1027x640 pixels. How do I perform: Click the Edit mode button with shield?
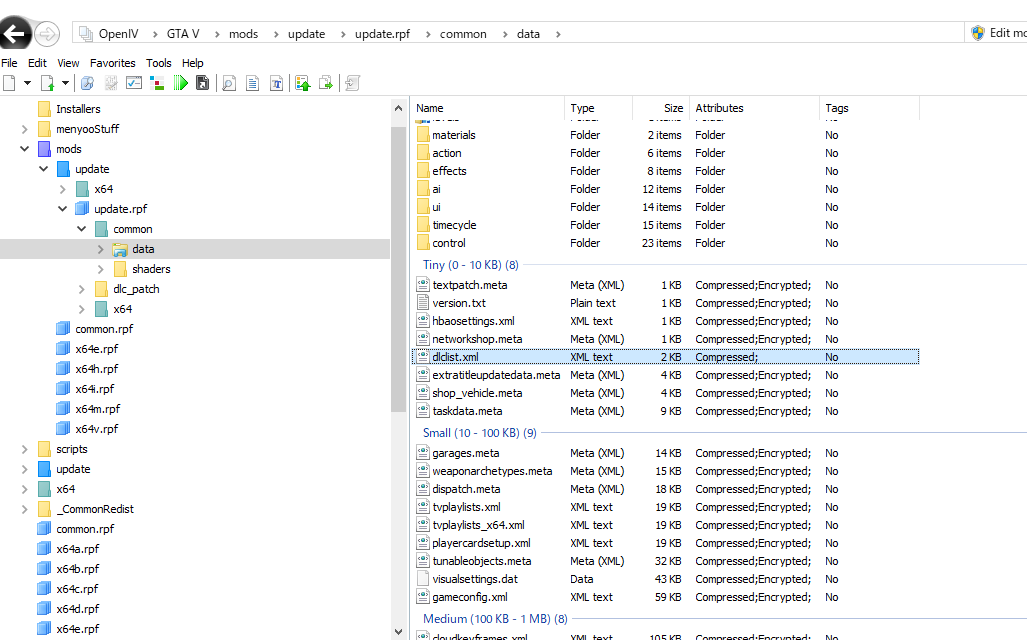click(998, 33)
